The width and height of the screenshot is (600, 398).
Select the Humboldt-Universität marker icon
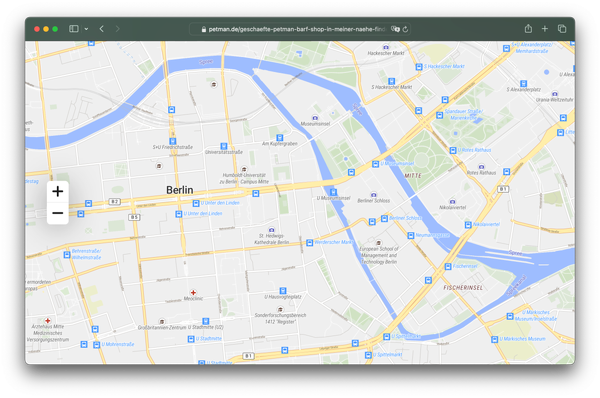pyautogui.click(x=244, y=169)
